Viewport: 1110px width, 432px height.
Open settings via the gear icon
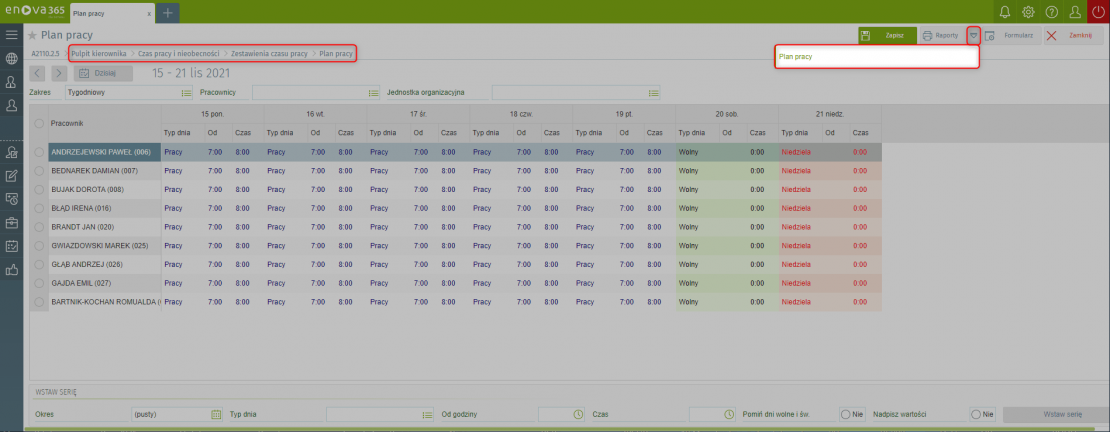pos(1028,12)
